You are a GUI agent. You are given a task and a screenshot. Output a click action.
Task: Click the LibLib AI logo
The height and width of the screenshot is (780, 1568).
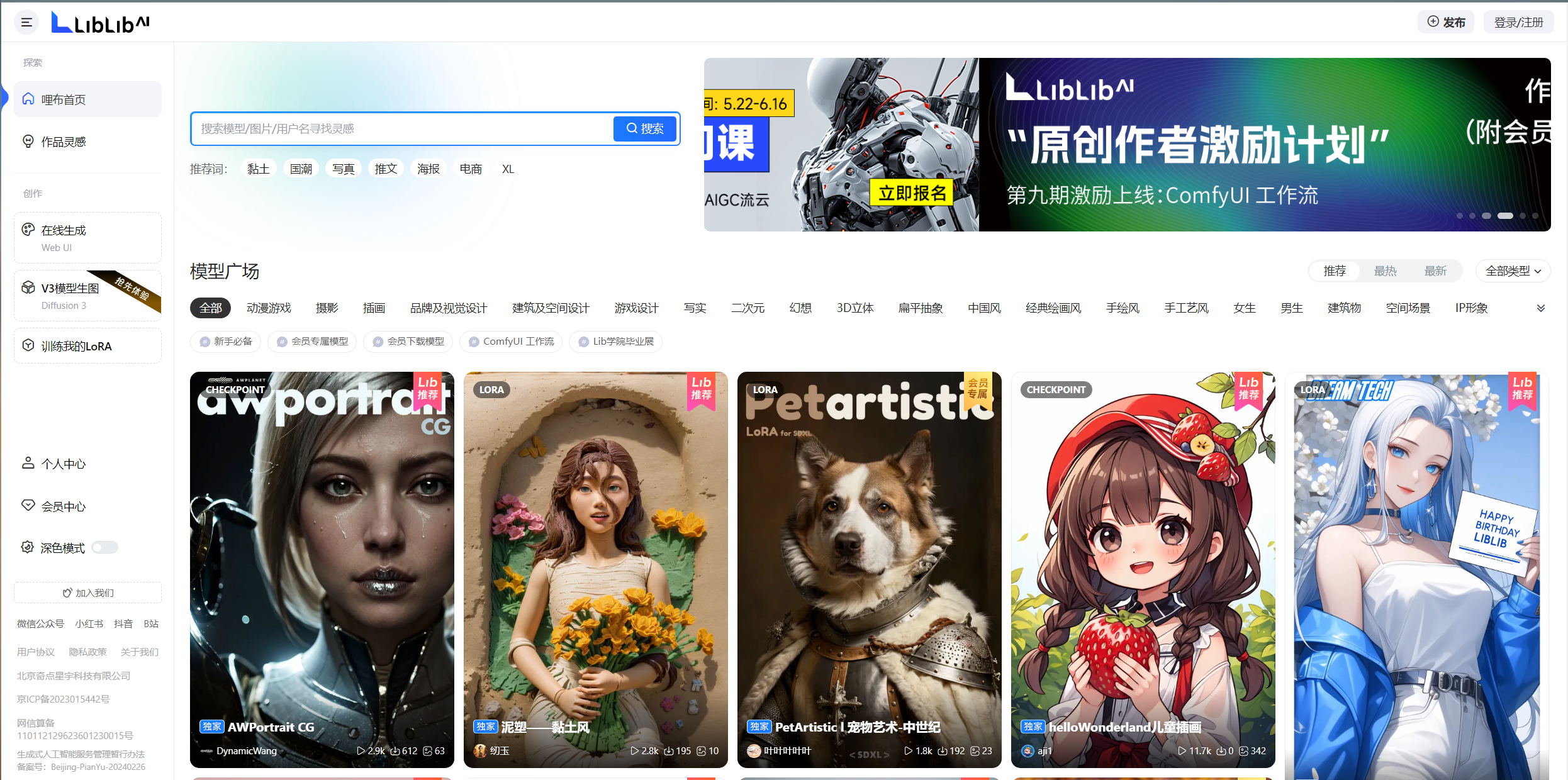[101, 23]
